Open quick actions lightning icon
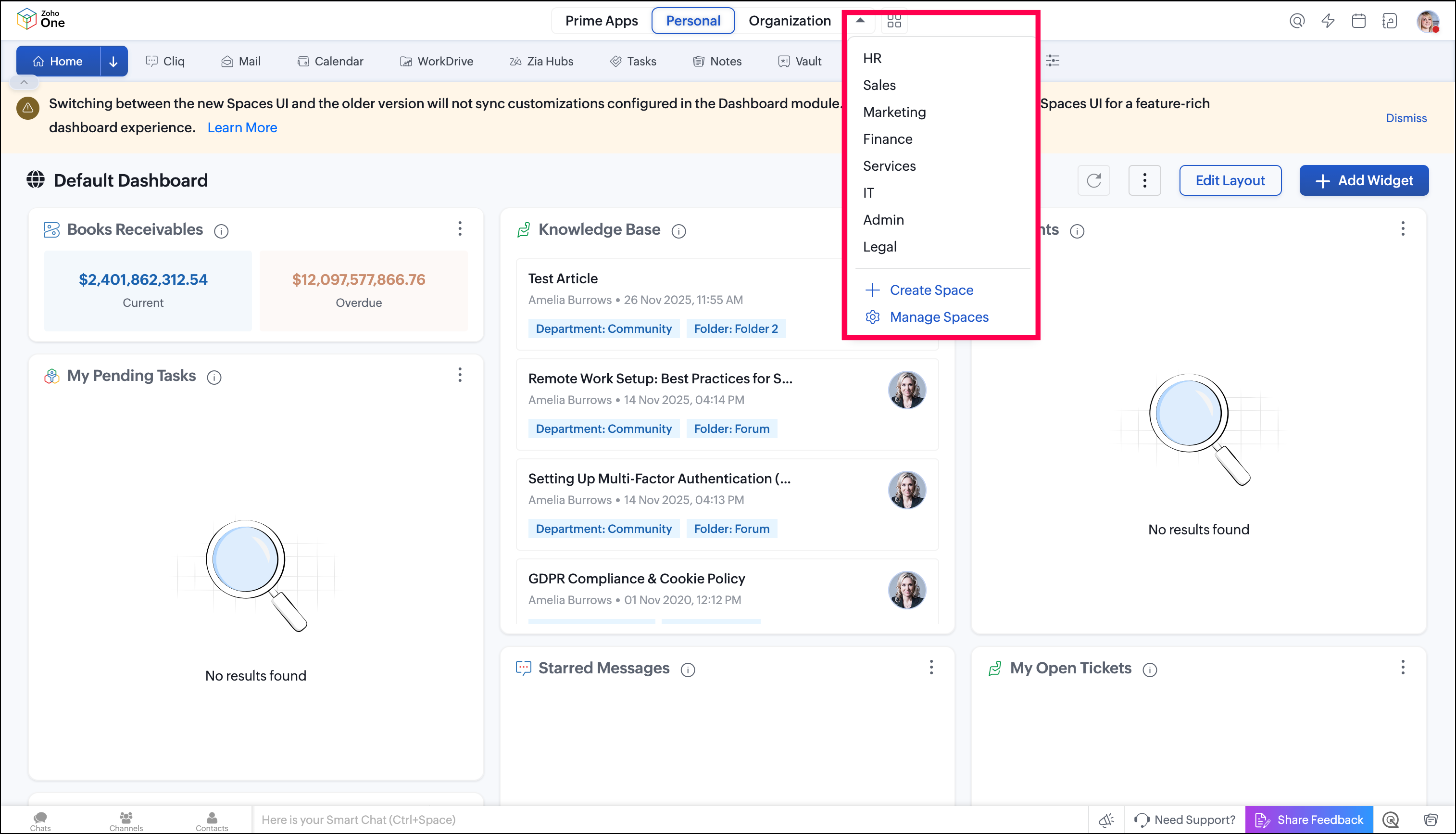 point(1328,21)
